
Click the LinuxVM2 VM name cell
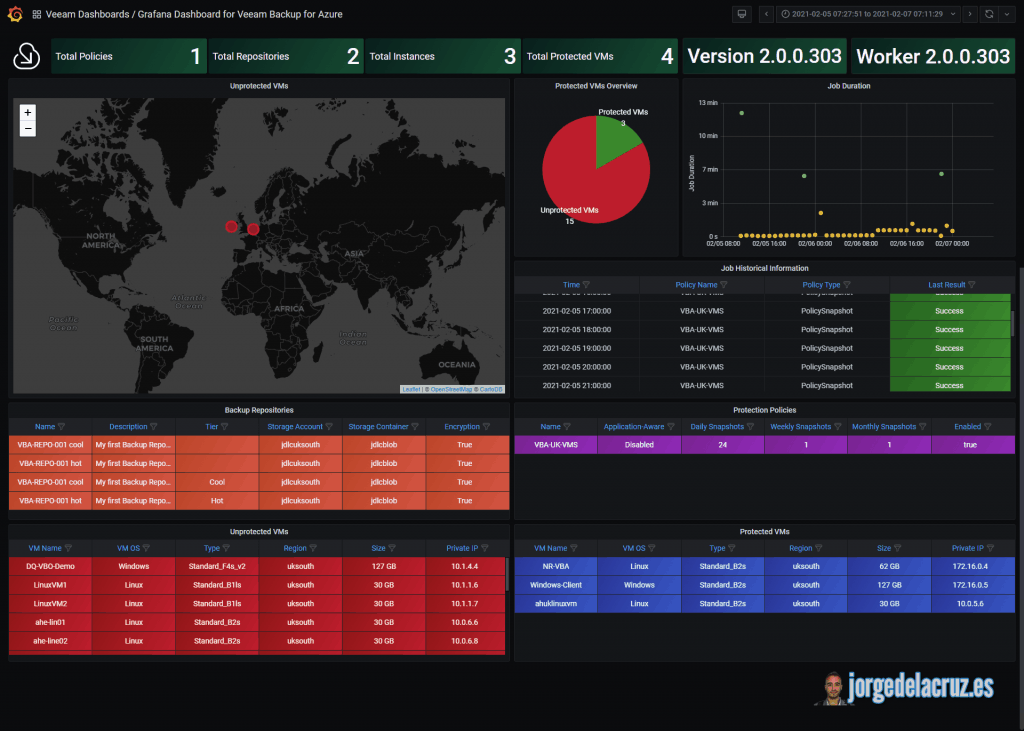pos(50,604)
